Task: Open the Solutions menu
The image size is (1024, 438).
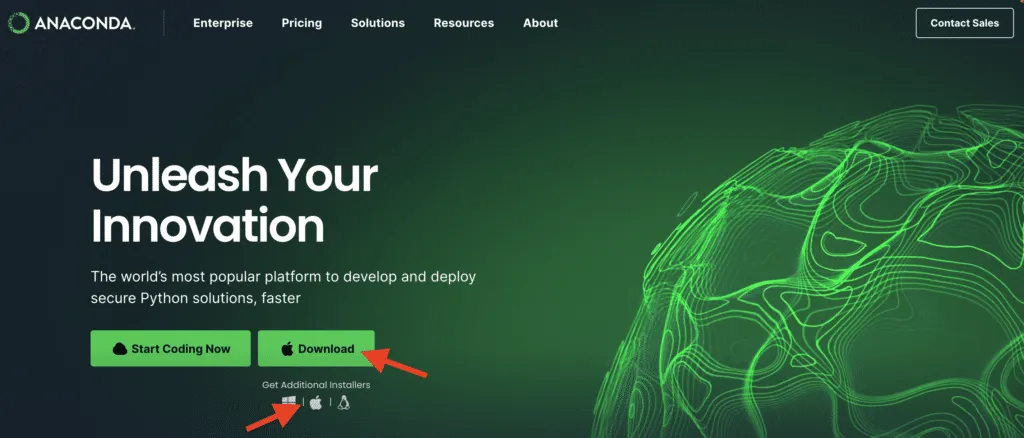Action: (377, 23)
